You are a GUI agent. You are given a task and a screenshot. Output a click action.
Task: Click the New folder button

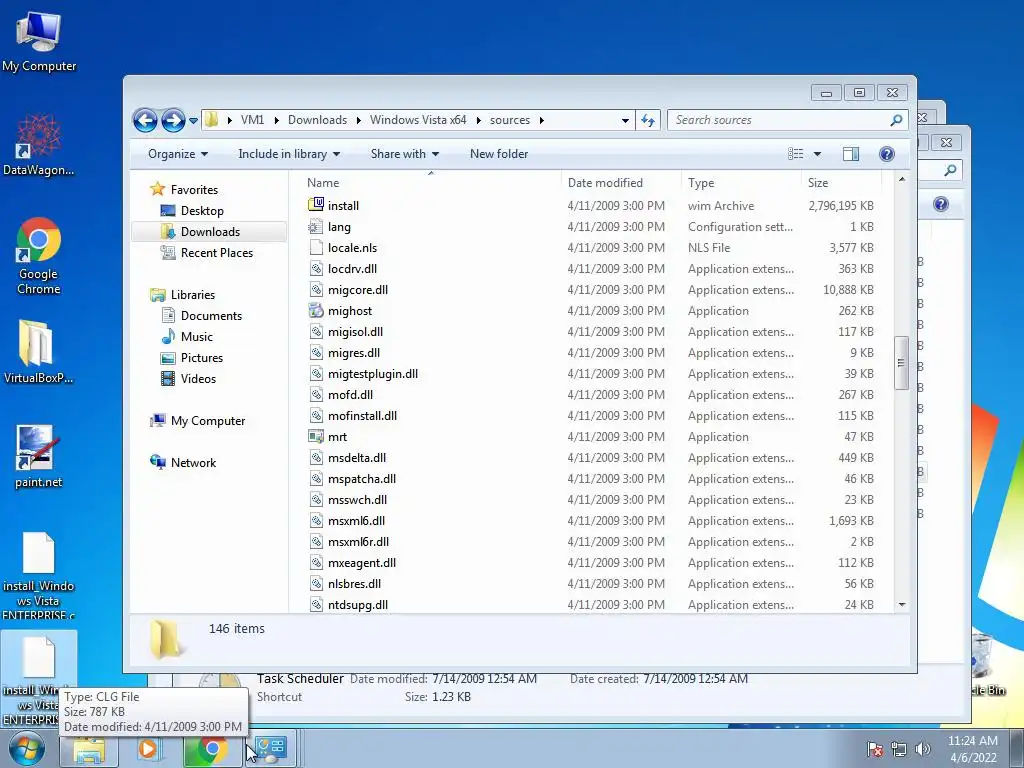pos(499,154)
